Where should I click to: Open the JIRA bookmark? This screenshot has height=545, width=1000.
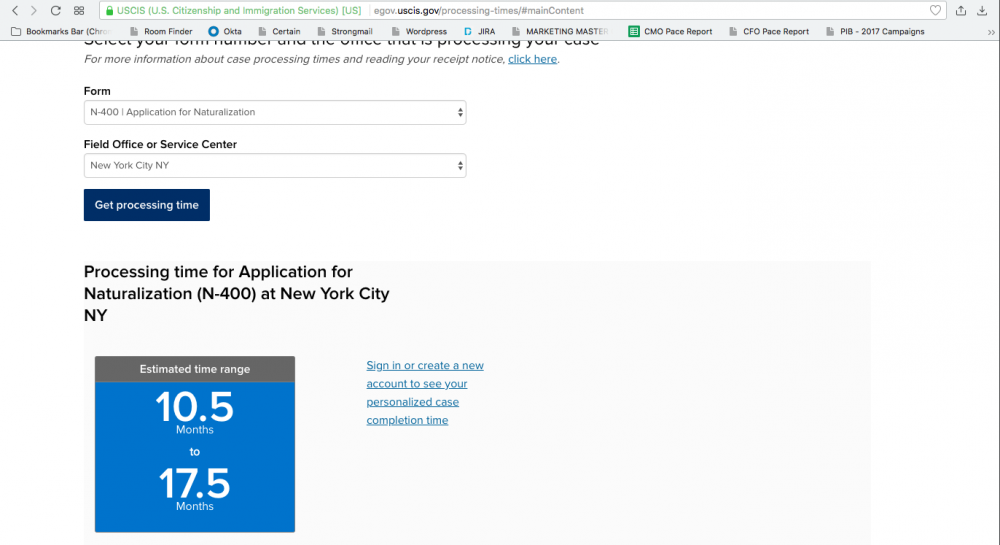480,31
